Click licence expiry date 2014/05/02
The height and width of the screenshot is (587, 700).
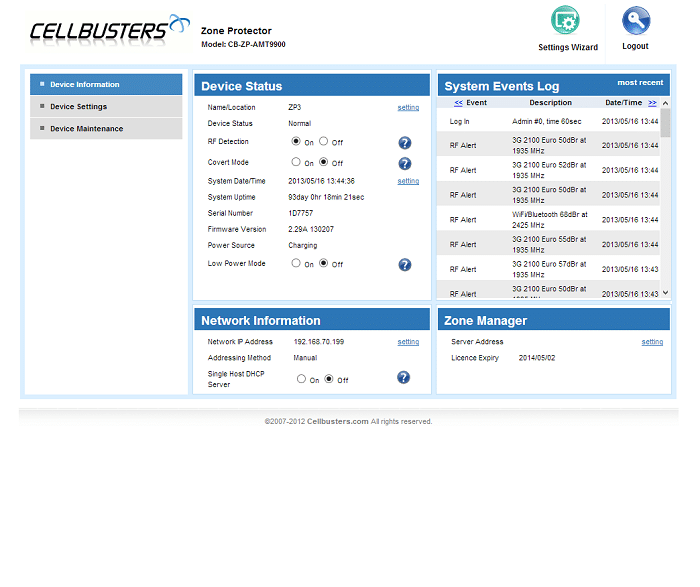[537, 358]
